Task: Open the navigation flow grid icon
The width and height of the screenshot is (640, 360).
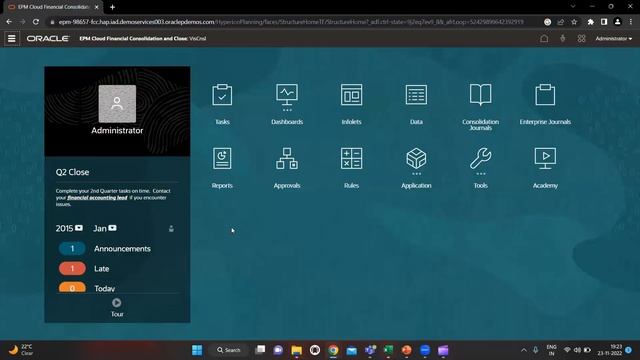Action: coord(582,38)
